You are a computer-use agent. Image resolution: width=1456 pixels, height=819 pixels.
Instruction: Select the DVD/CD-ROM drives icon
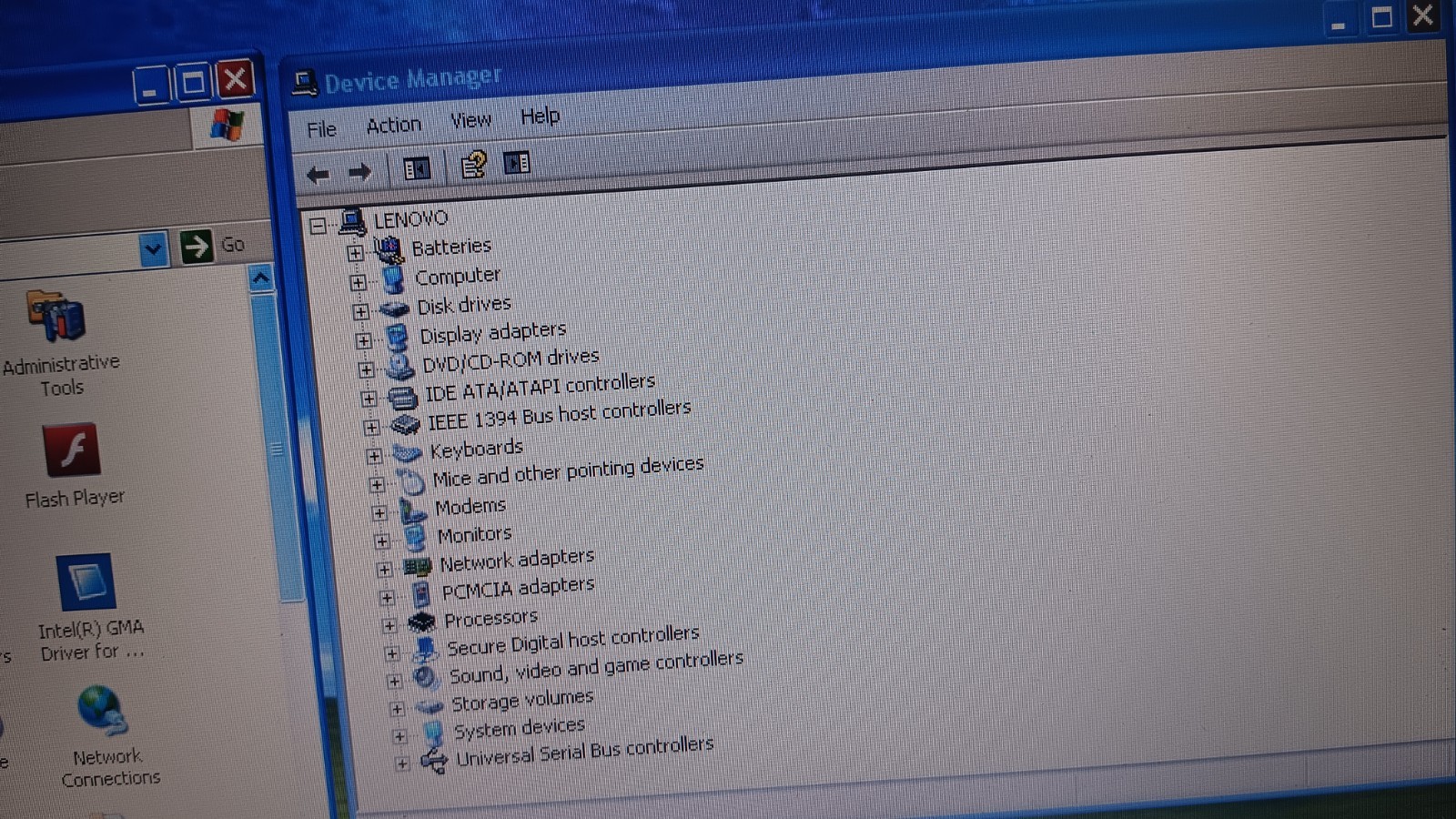coord(400,366)
